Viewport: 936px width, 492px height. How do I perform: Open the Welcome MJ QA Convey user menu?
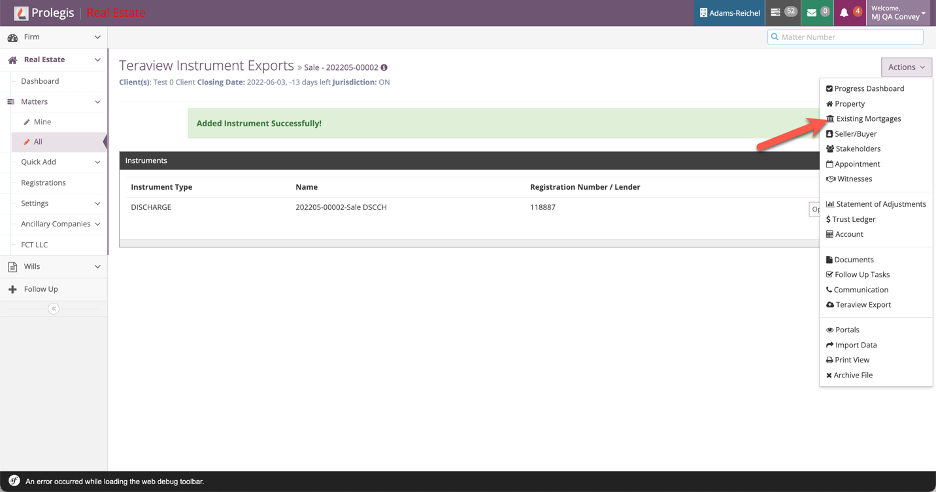(x=899, y=13)
